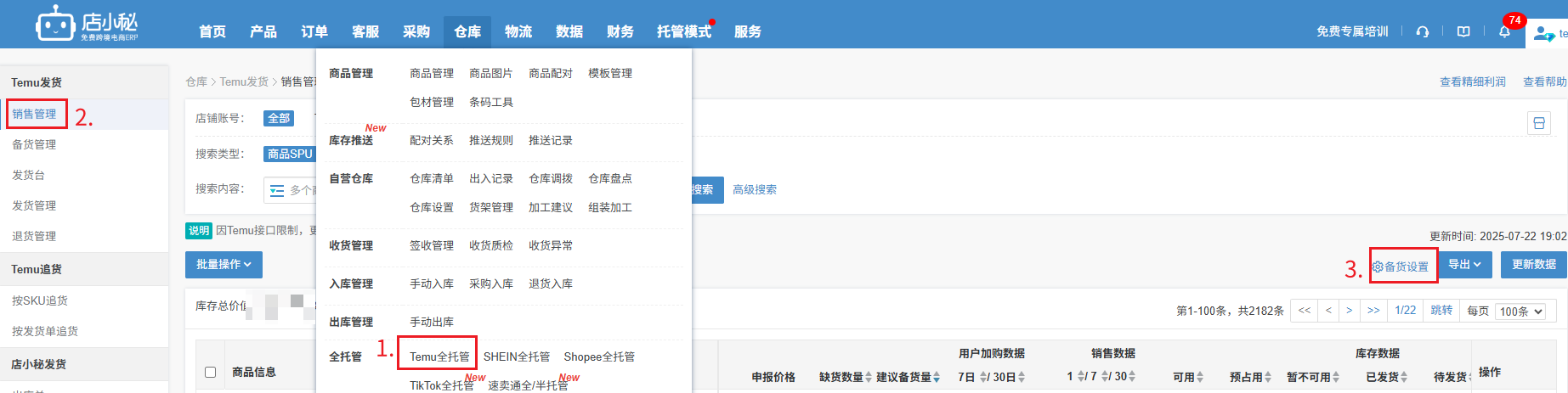Go to previous page with < button
This screenshot has height=393, width=1568.
[x=1328, y=311]
